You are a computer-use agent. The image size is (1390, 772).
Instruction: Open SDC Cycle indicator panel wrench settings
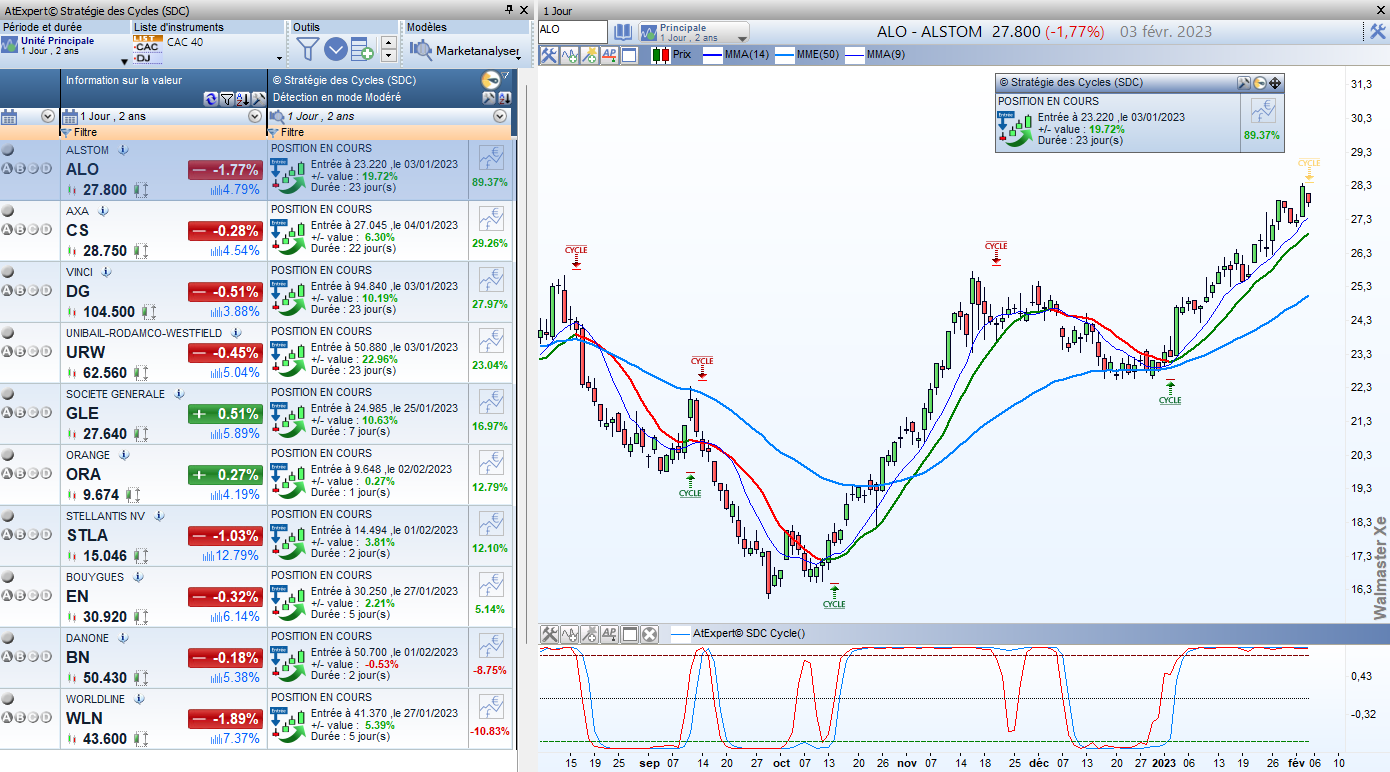pyautogui.click(x=549, y=634)
